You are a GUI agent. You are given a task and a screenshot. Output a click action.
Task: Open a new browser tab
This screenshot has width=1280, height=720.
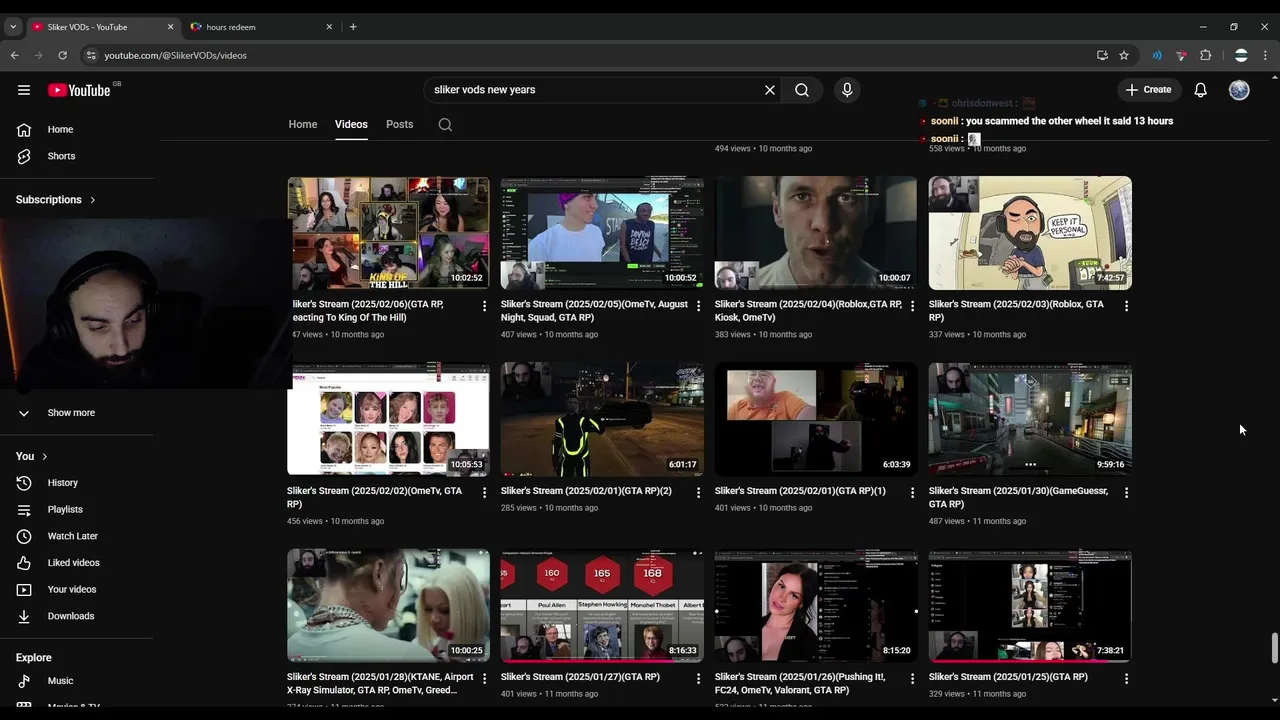pos(353,27)
